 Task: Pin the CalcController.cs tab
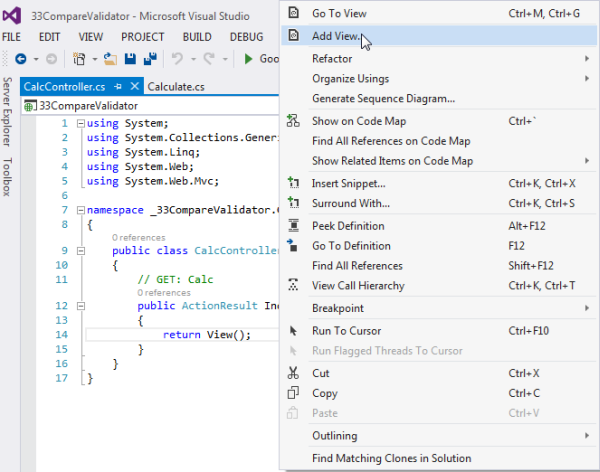point(118,87)
